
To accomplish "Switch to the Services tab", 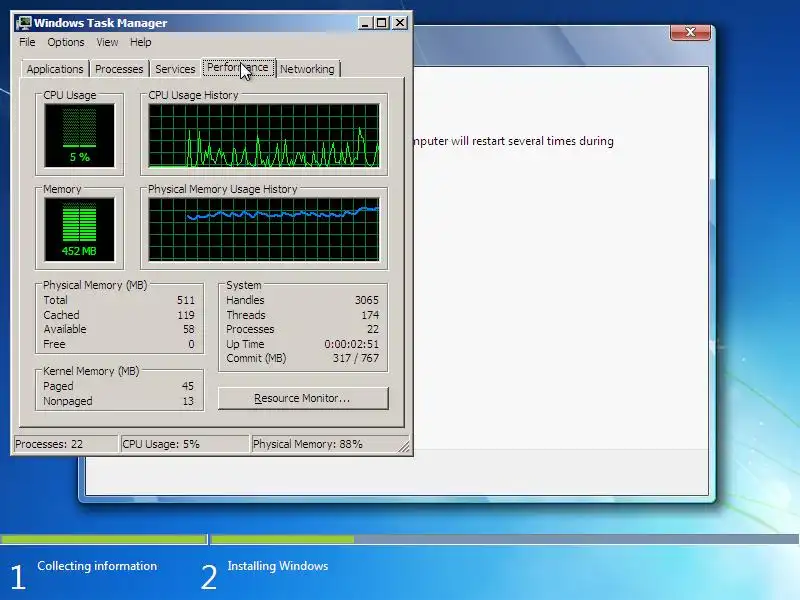I will point(175,69).
